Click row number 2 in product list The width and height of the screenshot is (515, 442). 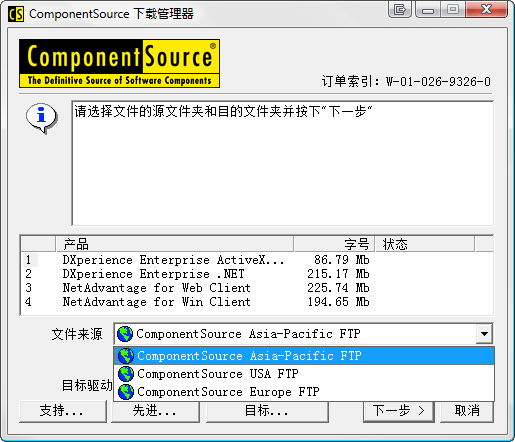pos(28,274)
